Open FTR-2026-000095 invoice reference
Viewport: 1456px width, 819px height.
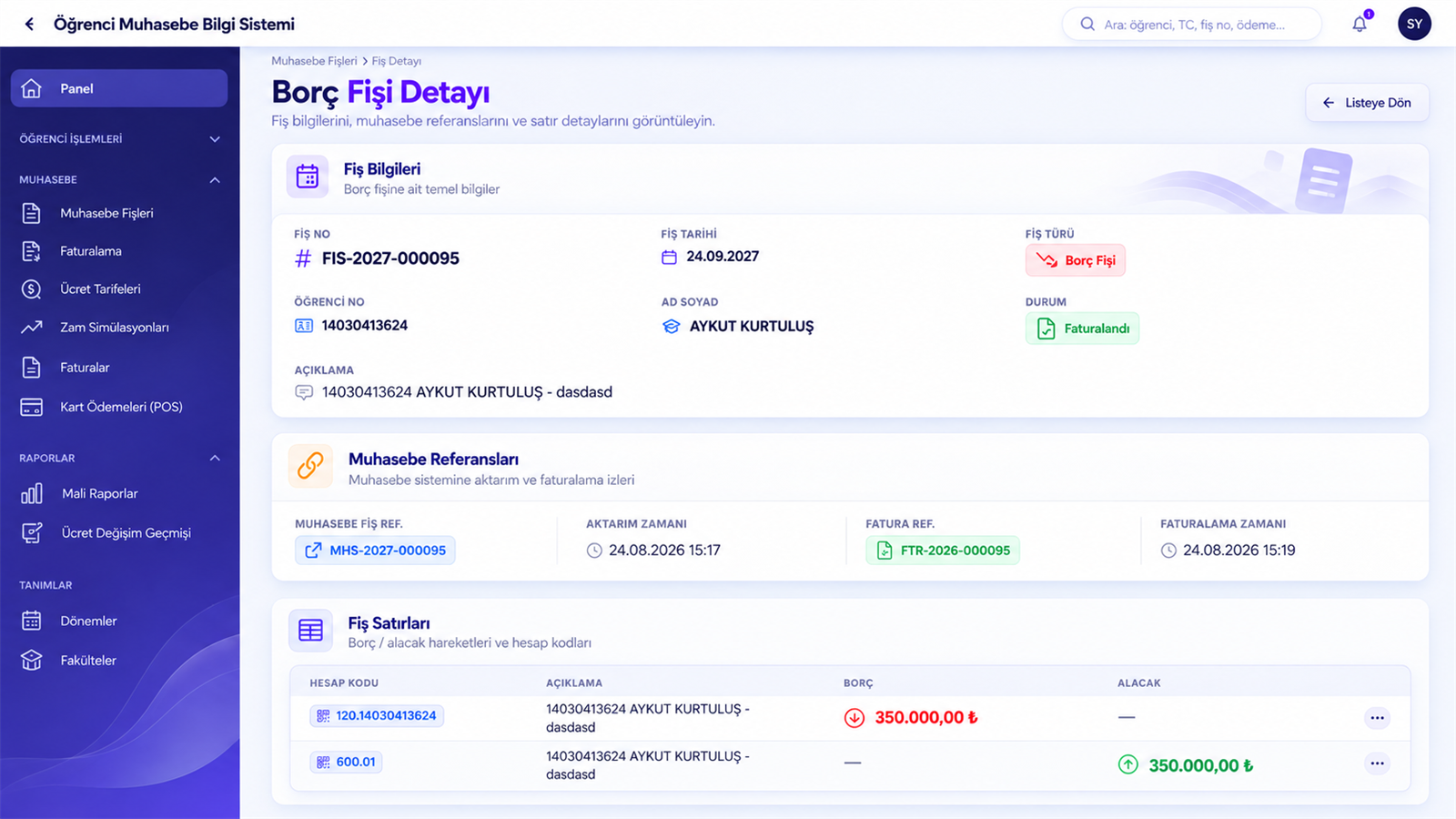pyautogui.click(x=943, y=551)
